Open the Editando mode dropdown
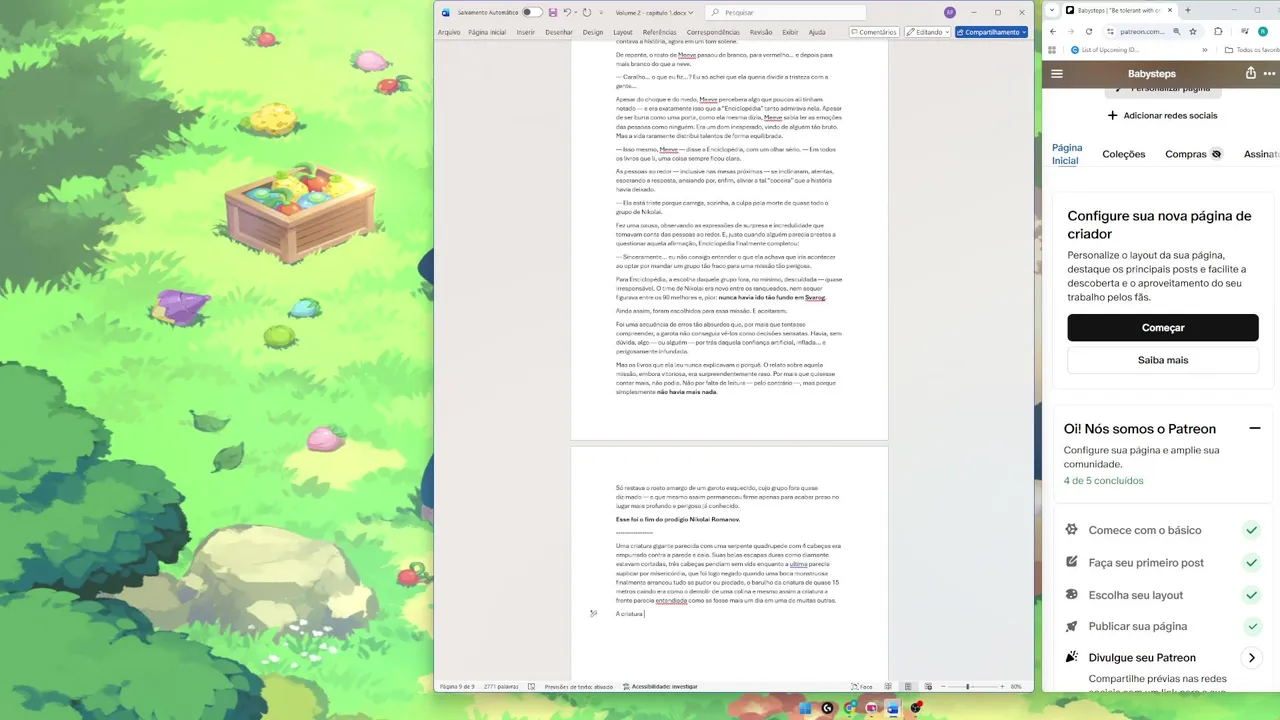 tap(928, 32)
